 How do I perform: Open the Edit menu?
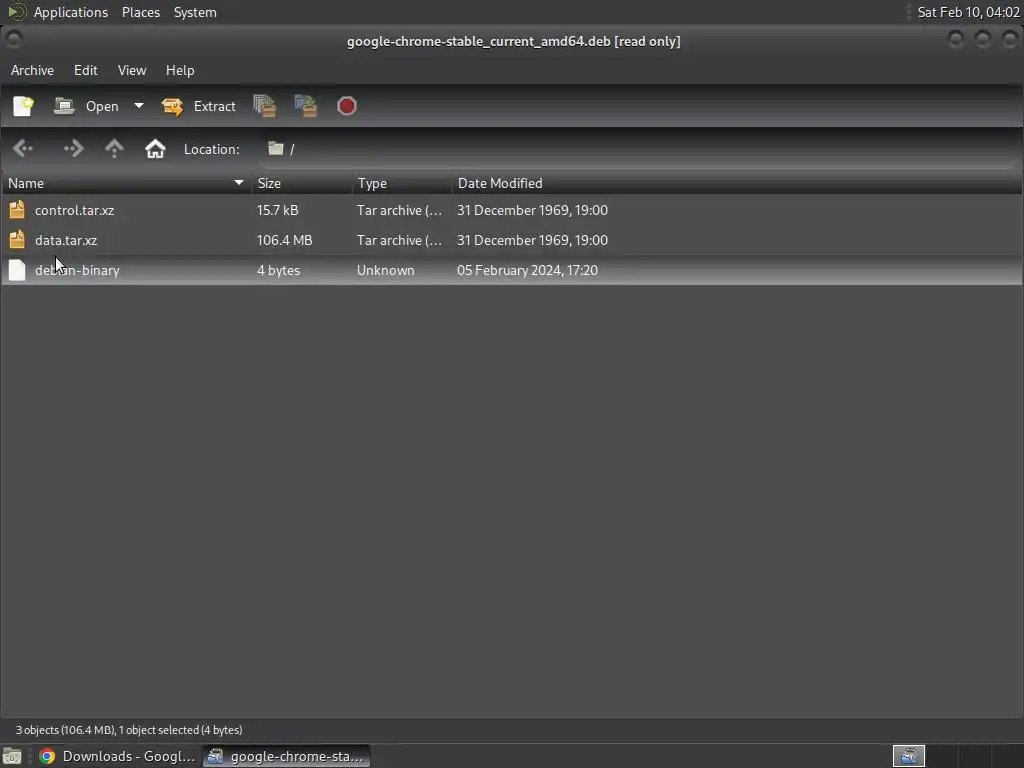pos(86,70)
